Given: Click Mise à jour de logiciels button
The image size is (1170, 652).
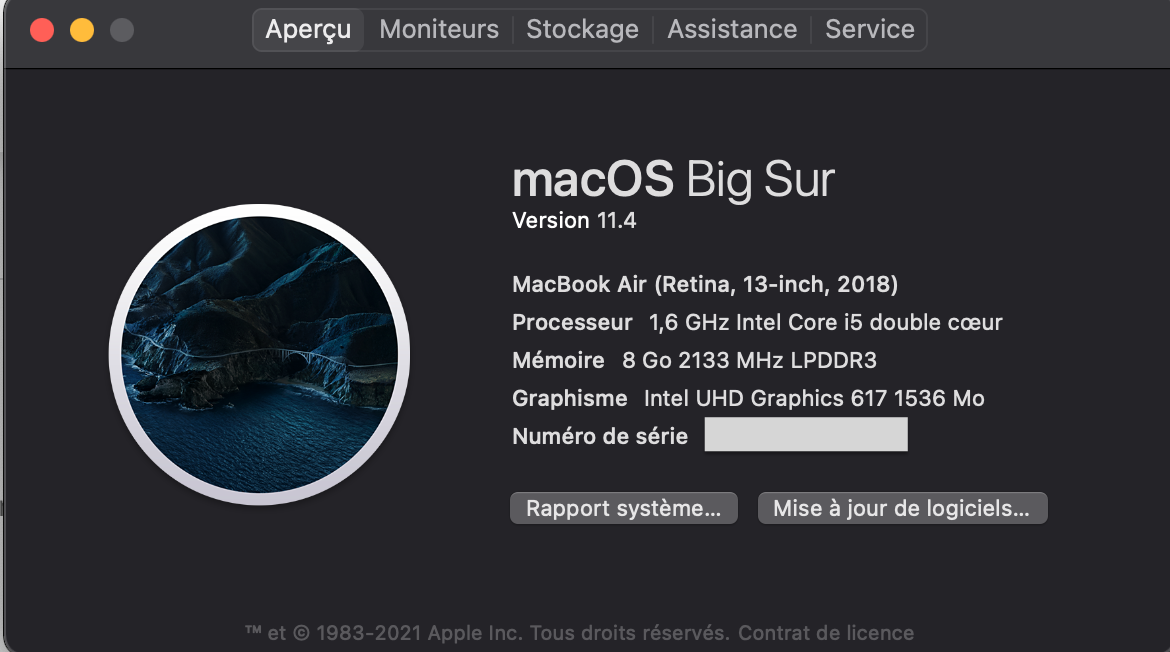Looking at the screenshot, I should click(x=901, y=508).
